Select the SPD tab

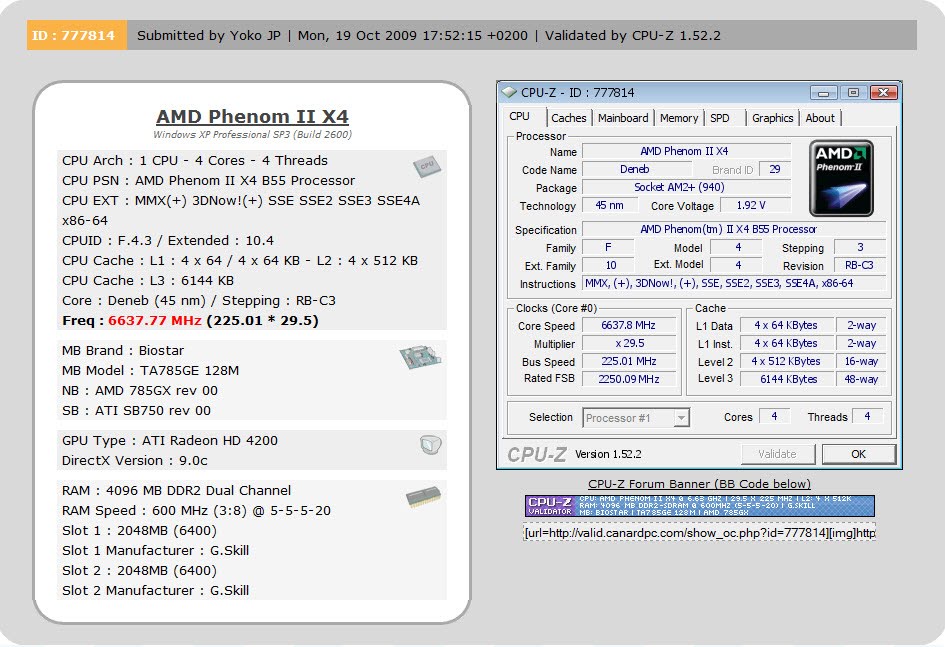[x=721, y=117]
